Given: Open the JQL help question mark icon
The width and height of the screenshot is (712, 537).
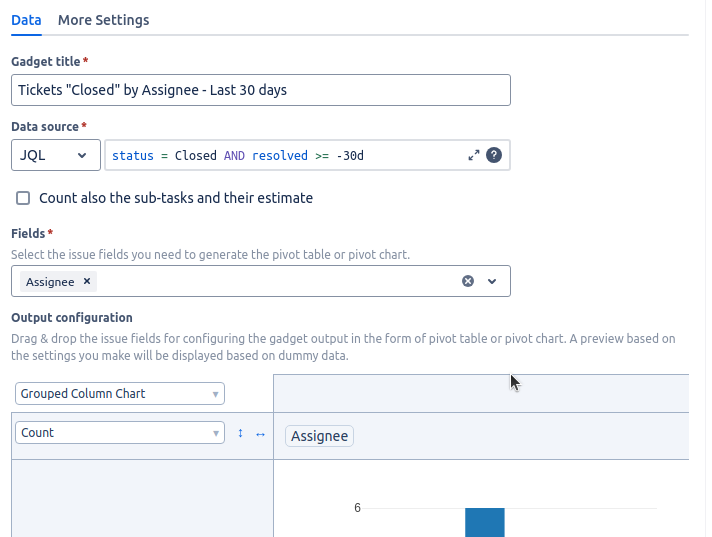Looking at the screenshot, I should [494, 155].
